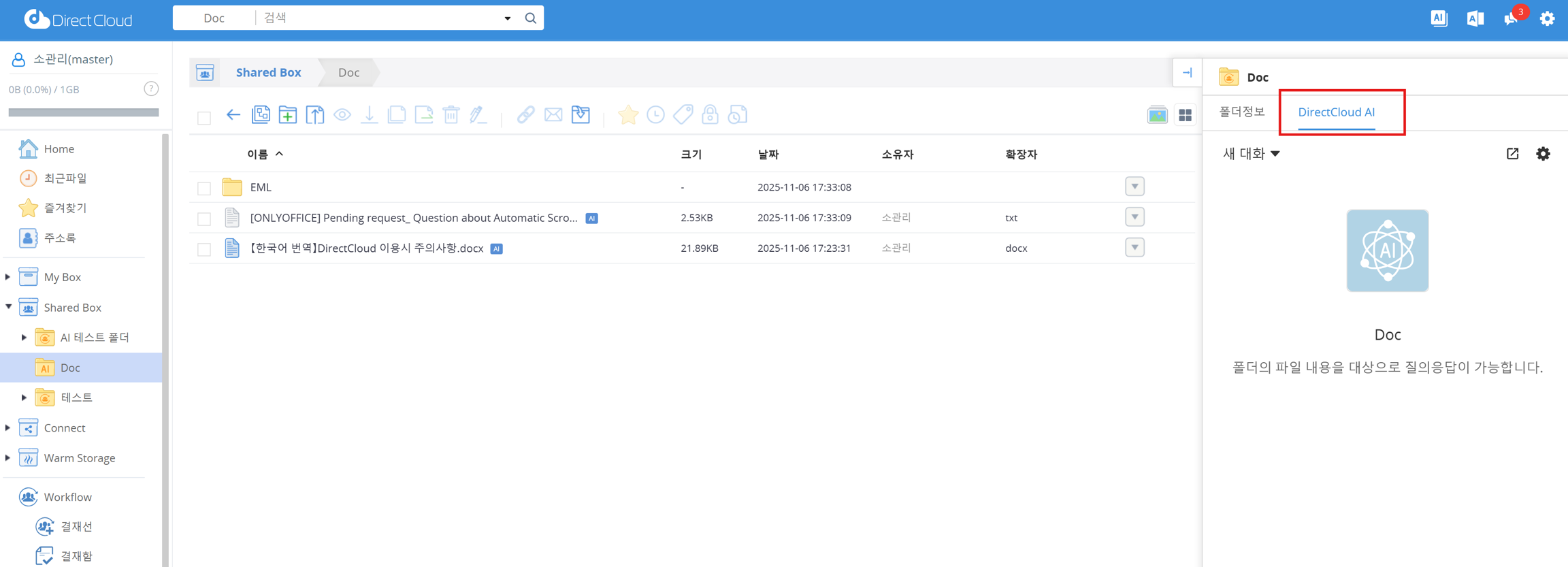The image size is (1568, 567).
Task: Switch to grid view layout
Action: coord(1185,116)
